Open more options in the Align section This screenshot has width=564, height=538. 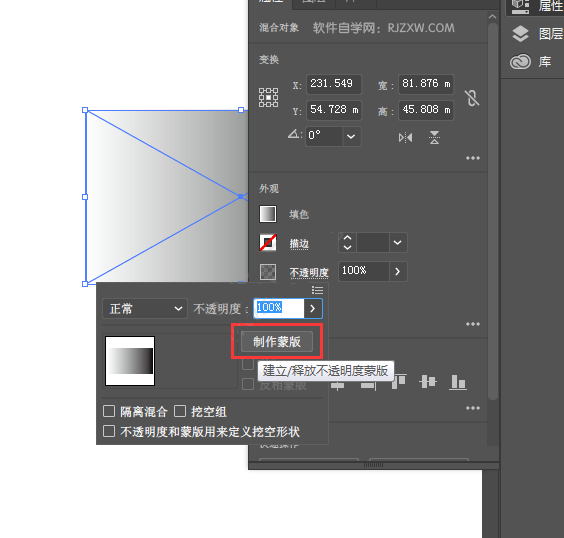[473, 408]
